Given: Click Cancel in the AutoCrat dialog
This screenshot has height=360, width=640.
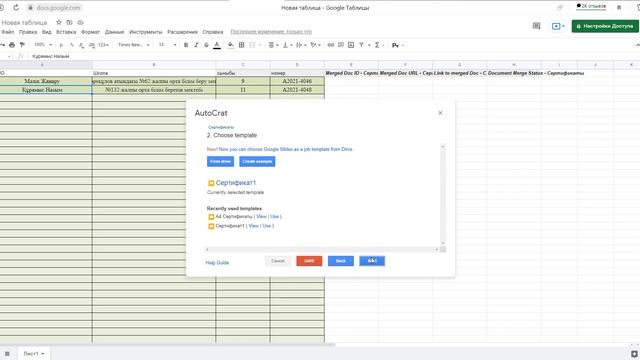Looking at the screenshot, I should pos(278,261).
